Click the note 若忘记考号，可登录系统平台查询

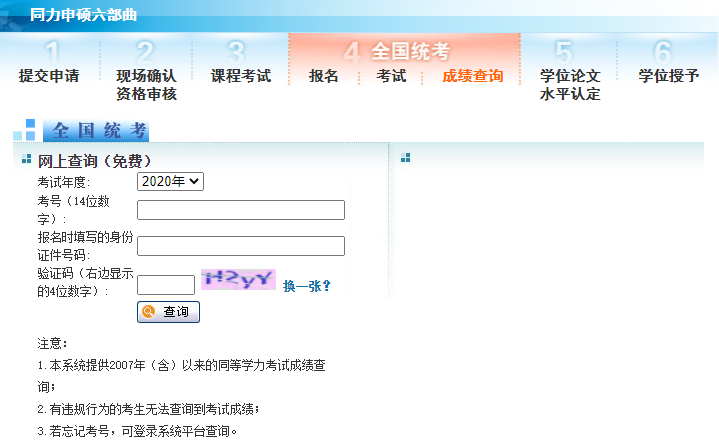[138, 431]
